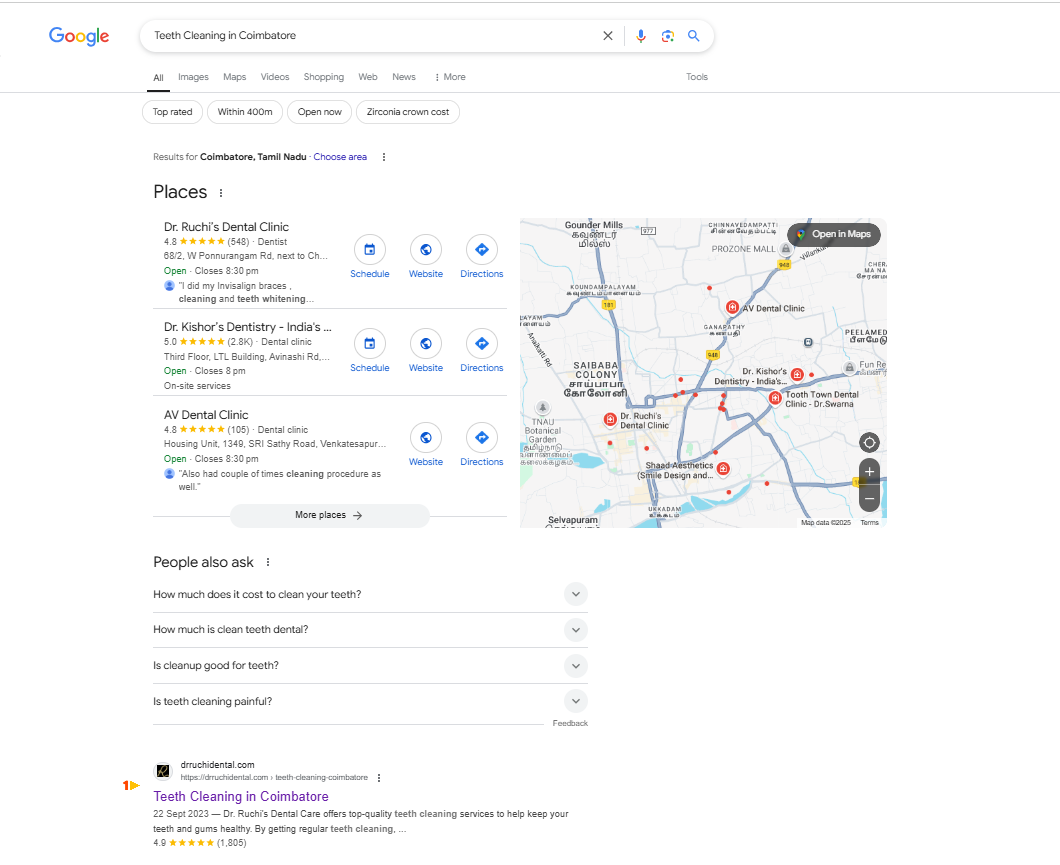Clear the search box text
This screenshot has height=865, width=1060.
click(607, 36)
